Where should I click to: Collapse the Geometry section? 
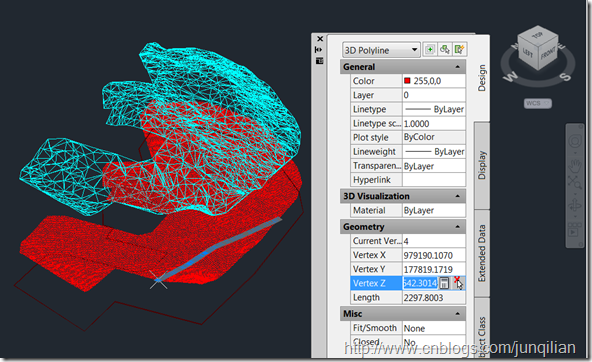point(458,227)
